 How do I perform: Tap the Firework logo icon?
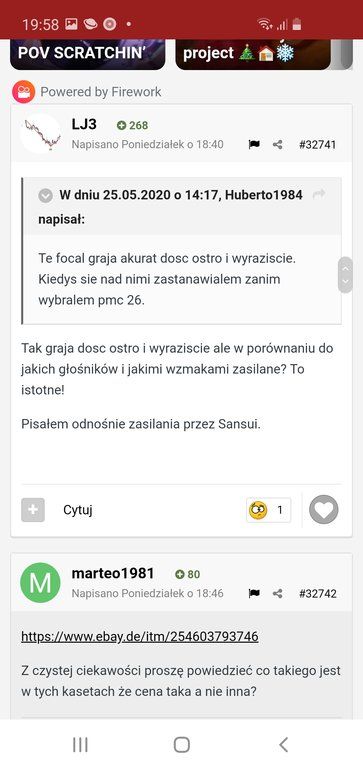tap(24, 92)
